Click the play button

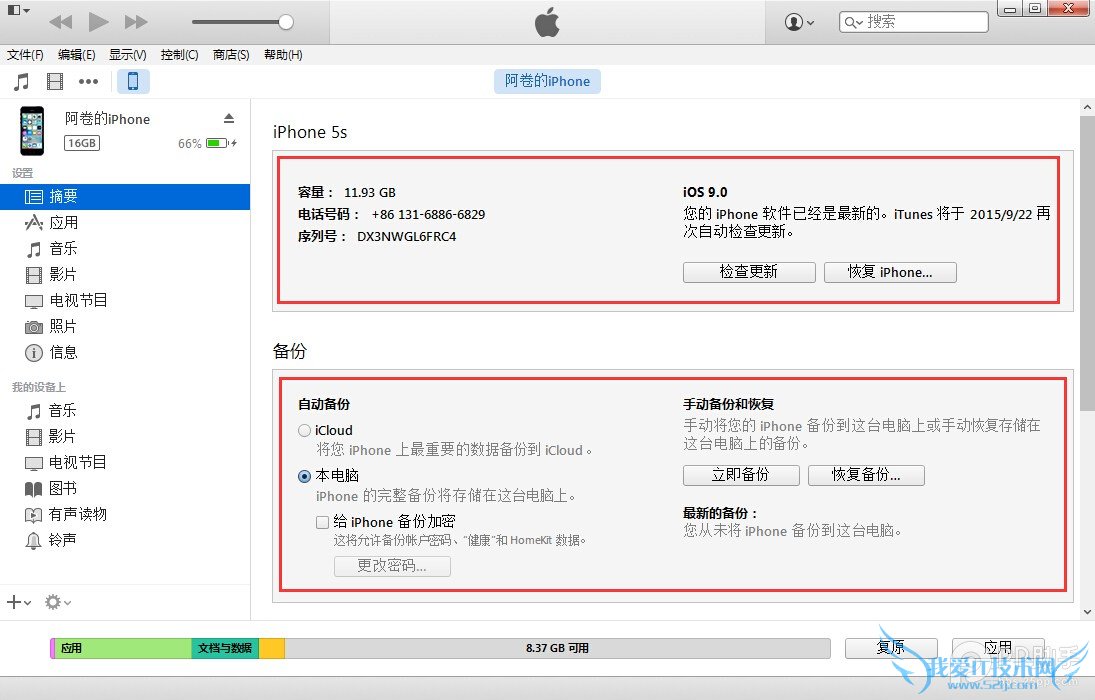[98, 22]
